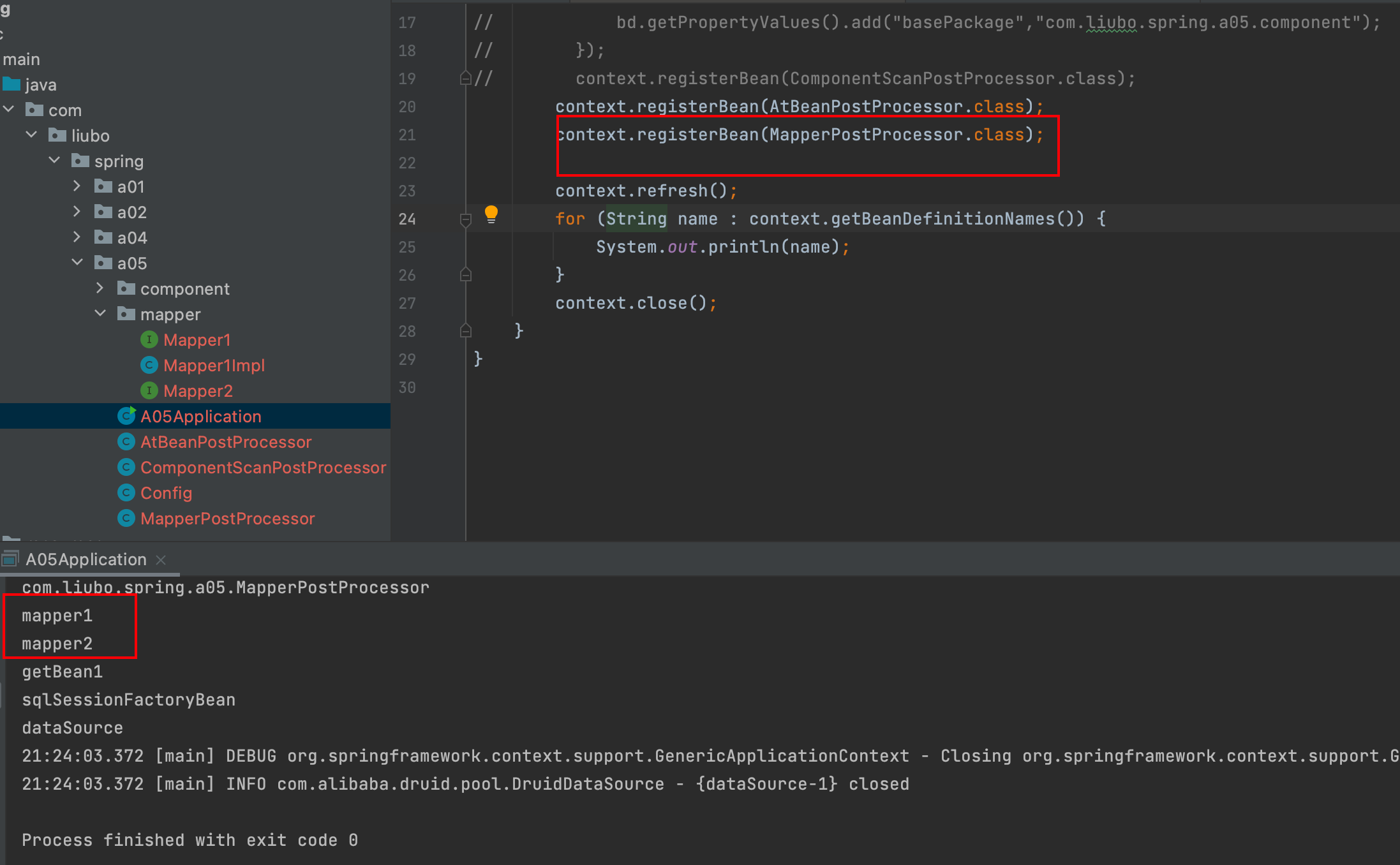This screenshot has width=1400, height=865.
Task: Collapse the for-loop fold marker at line 24
Action: [466, 219]
